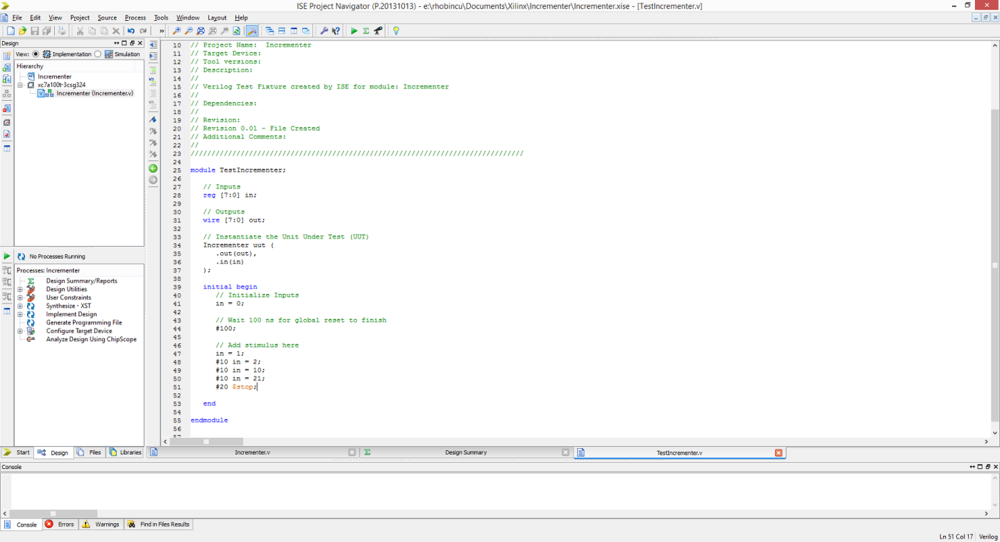Expand the Implement Design process node

20,314
